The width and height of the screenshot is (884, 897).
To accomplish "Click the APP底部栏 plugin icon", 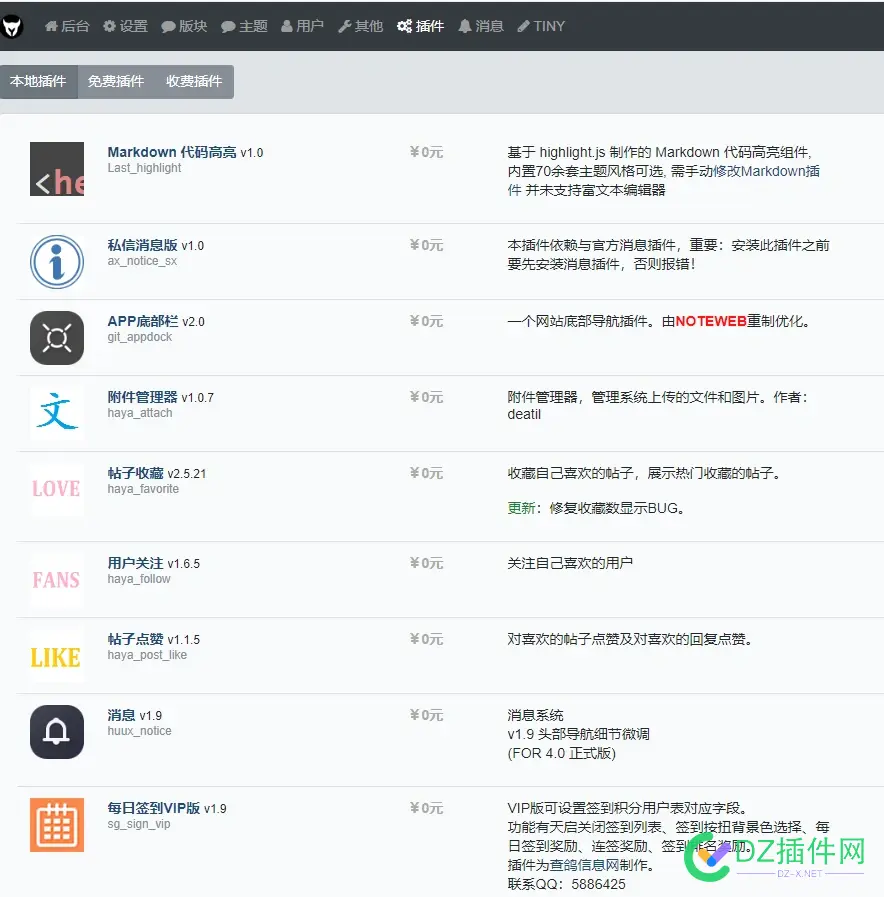I will pos(57,338).
